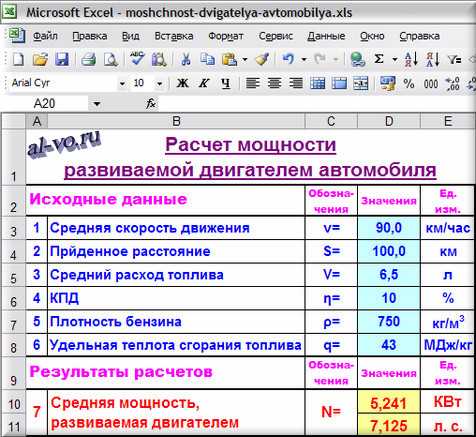Expand the Arial Cyr font dropdown
Image resolution: width=476 pixels, height=437 pixels.
(122, 83)
